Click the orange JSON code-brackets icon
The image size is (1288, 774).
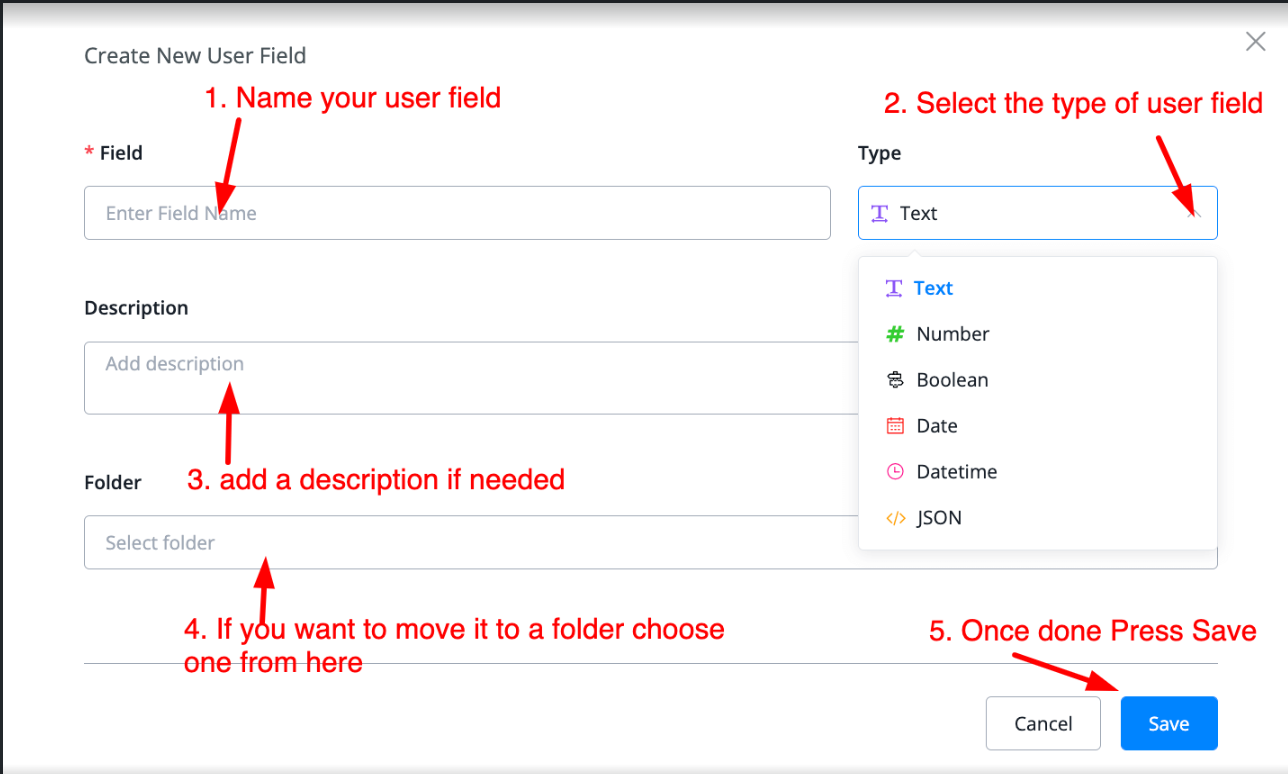pyautogui.click(x=895, y=518)
